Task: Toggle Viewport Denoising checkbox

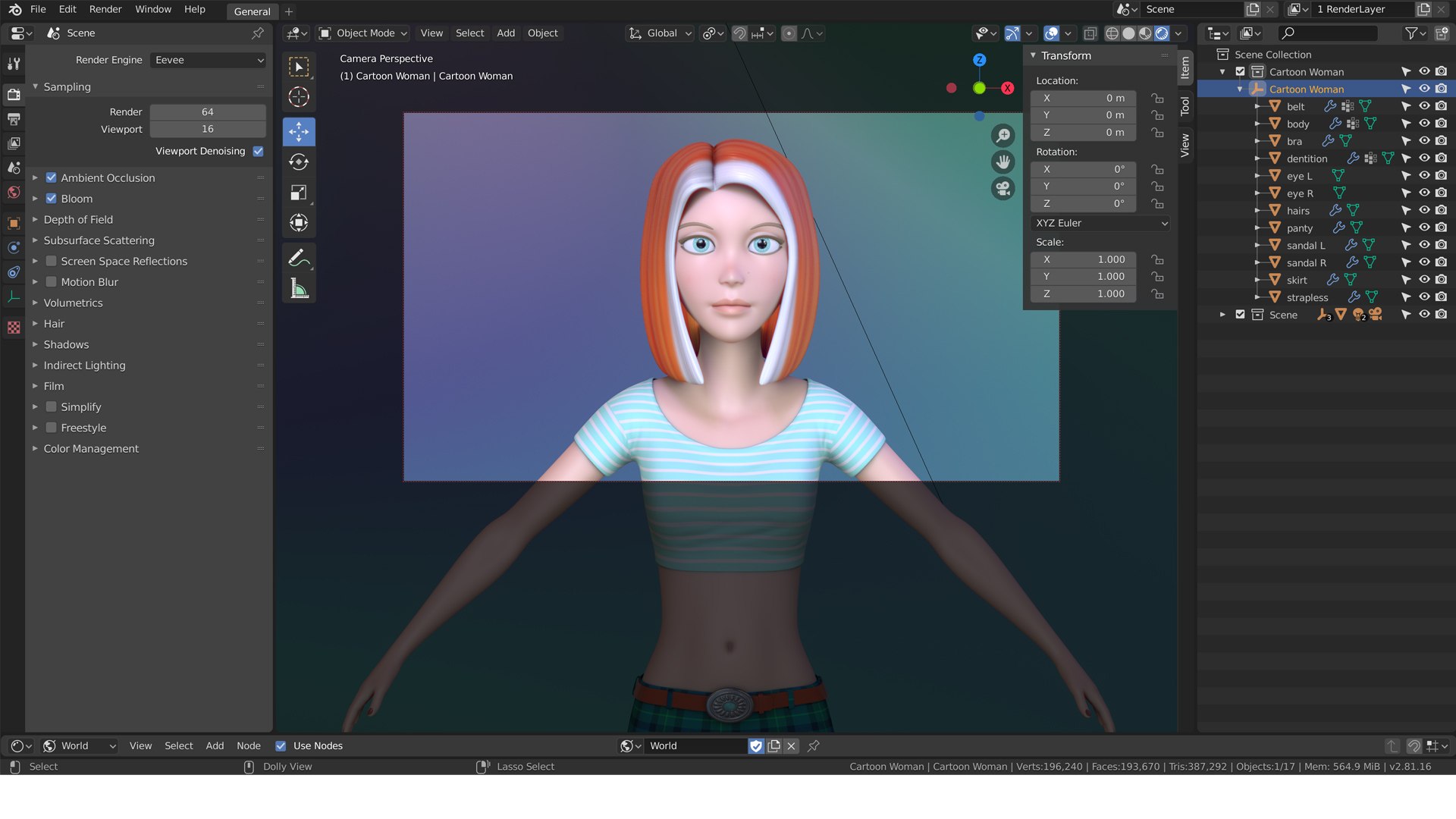Action: pyautogui.click(x=259, y=151)
